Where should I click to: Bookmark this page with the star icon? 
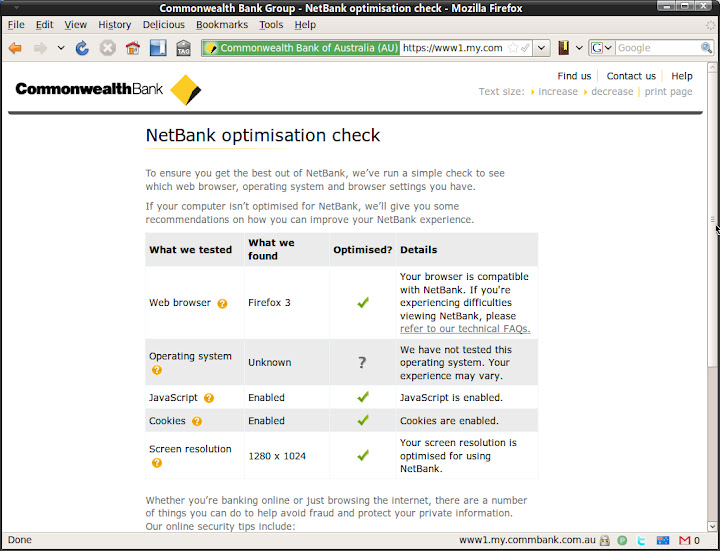coord(513,48)
